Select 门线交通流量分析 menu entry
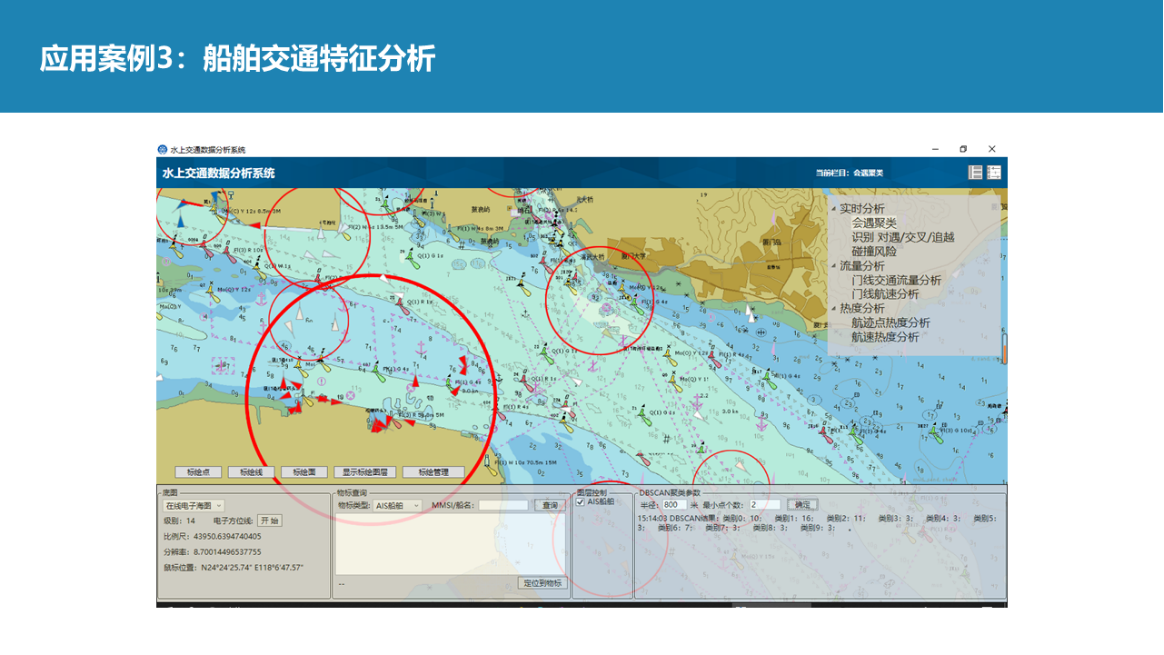Viewport: 1164px width, 655px height. (896, 281)
